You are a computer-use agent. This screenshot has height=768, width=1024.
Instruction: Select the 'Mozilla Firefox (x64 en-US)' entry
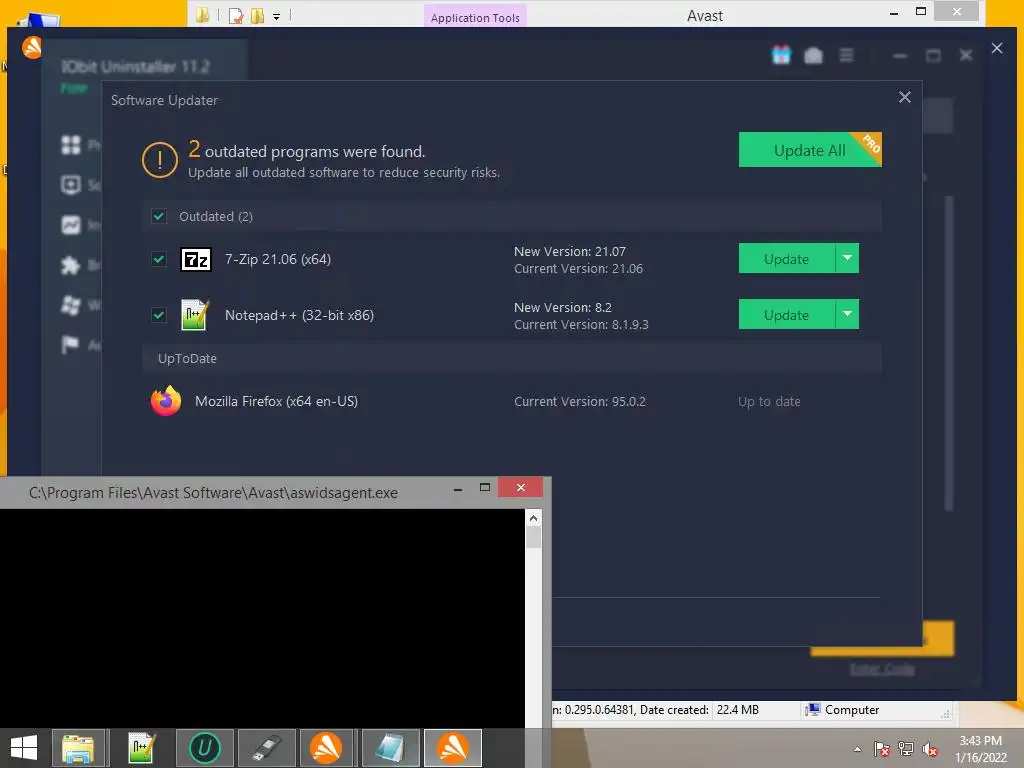pyautogui.click(x=276, y=401)
